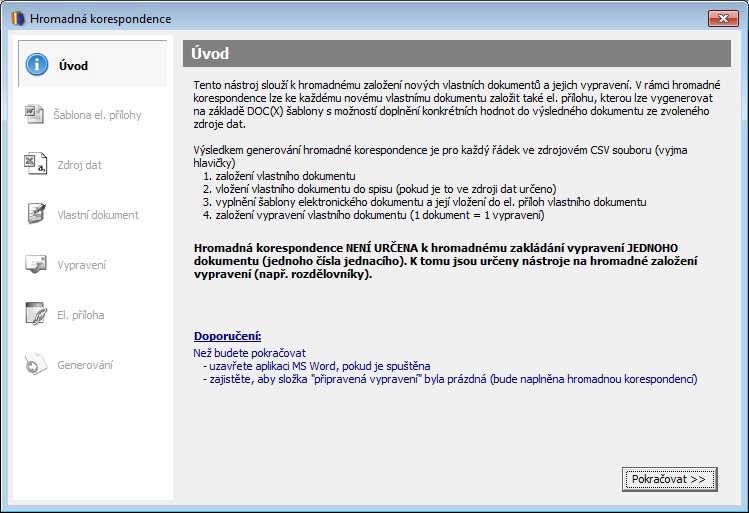Screen dimensions: 749x513
Task: Click the Pokračovat >> button
Action: 669,479
